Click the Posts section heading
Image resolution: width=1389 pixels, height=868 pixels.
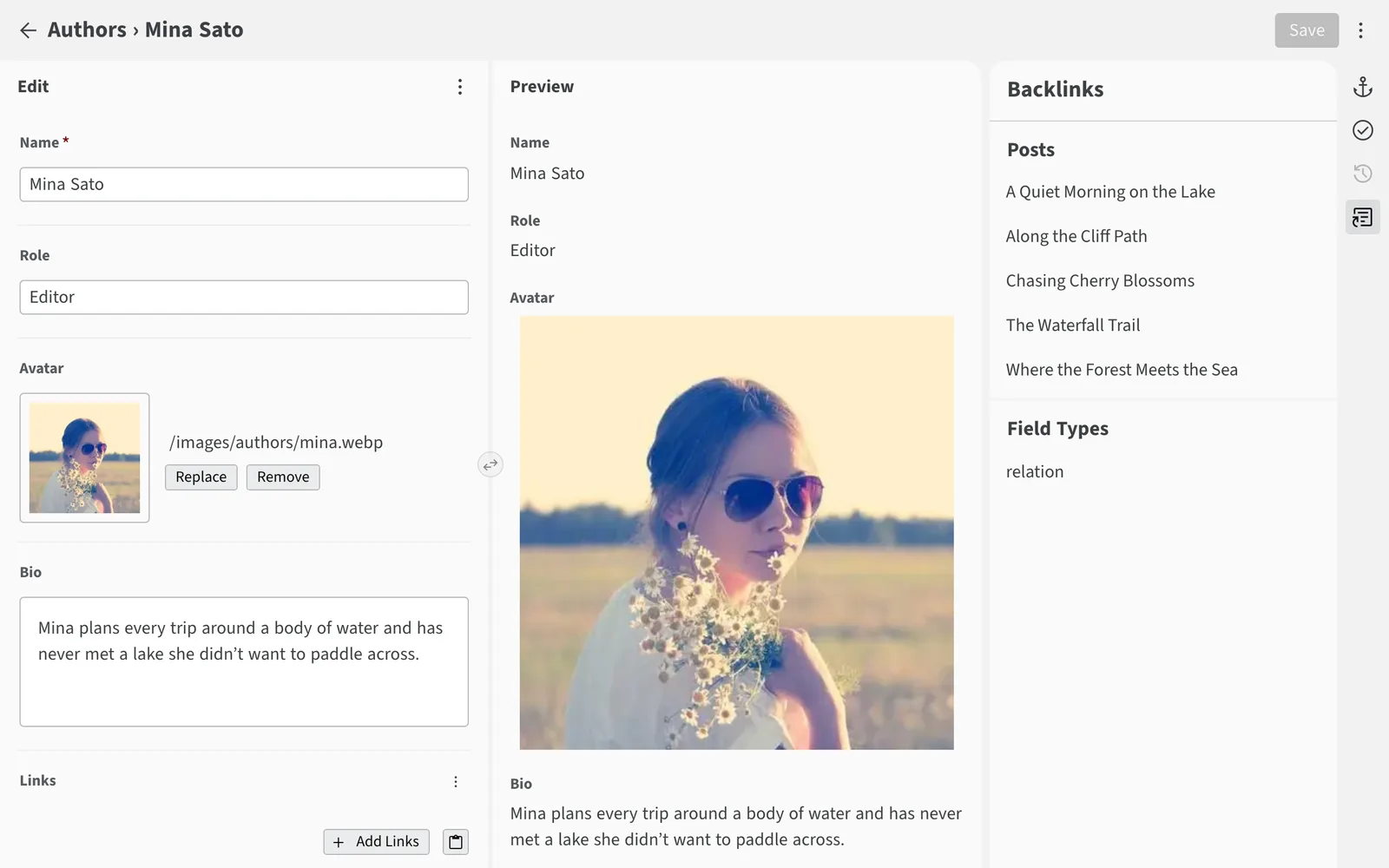(x=1030, y=149)
